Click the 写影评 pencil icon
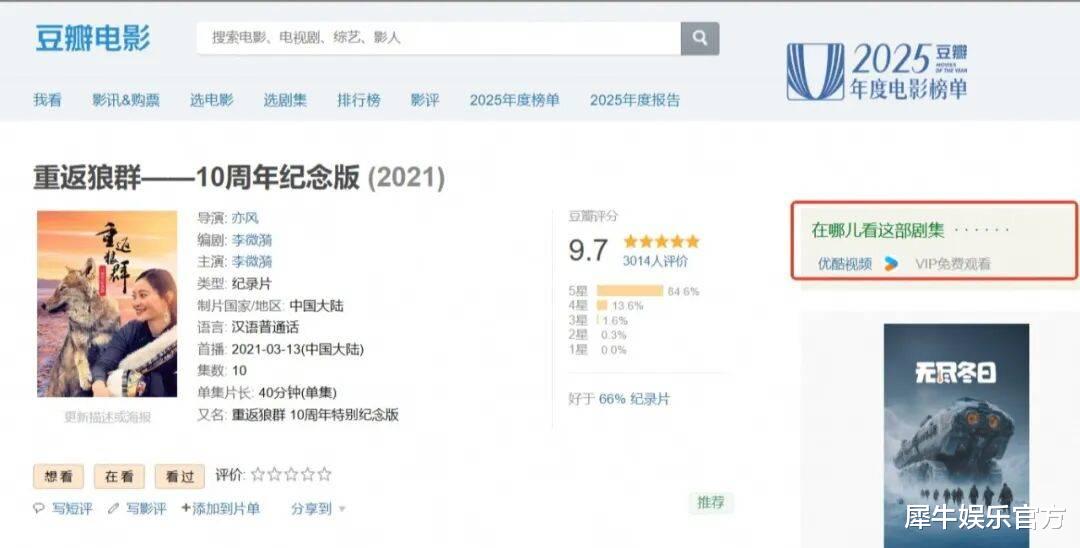Image resolution: width=1080 pixels, height=548 pixels. (113, 509)
